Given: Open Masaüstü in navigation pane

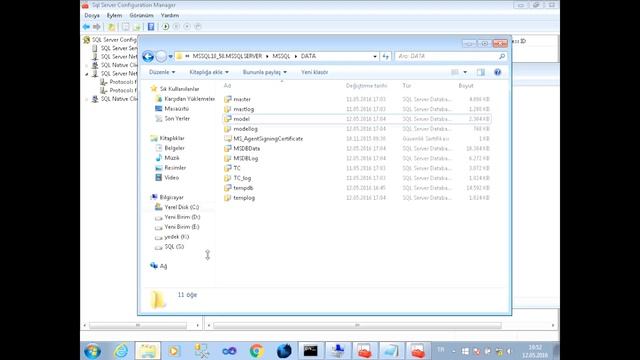Looking at the screenshot, I should (176, 109).
